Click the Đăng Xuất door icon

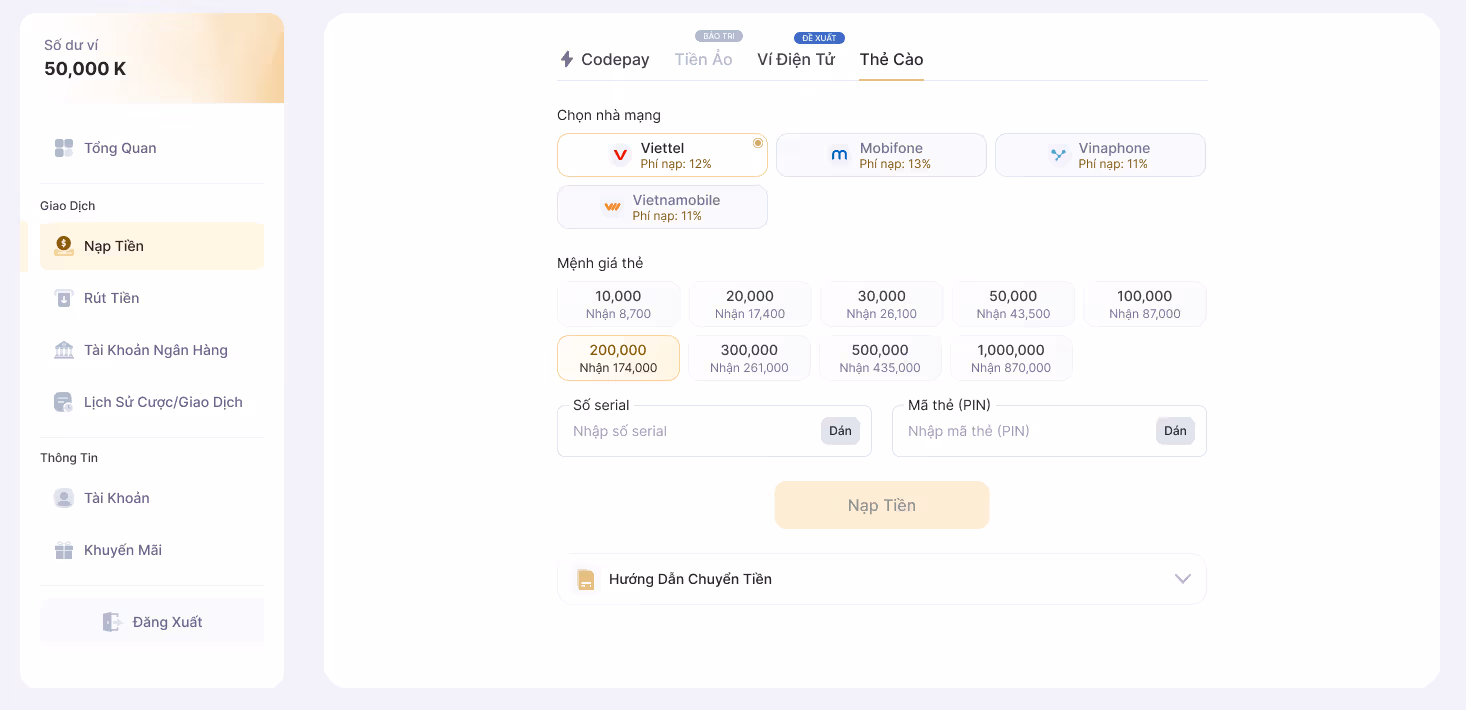pyautogui.click(x=112, y=622)
